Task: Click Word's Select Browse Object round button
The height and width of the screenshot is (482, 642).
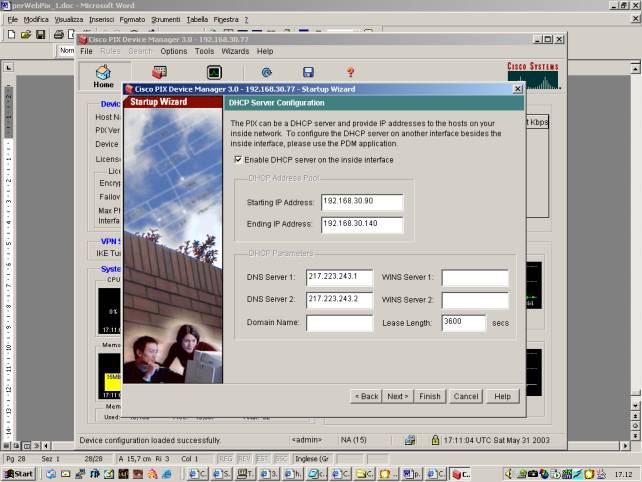Action: pos(635,425)
